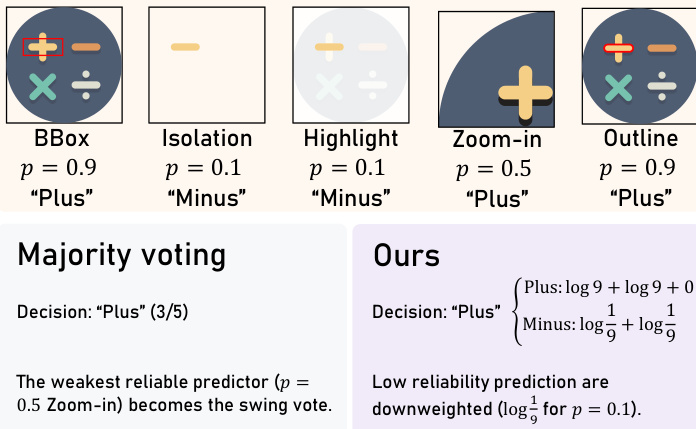The height and width of the screenshot is (429, 696).
Task: Click the divide icon in BBox image
Action: (86, 87)
